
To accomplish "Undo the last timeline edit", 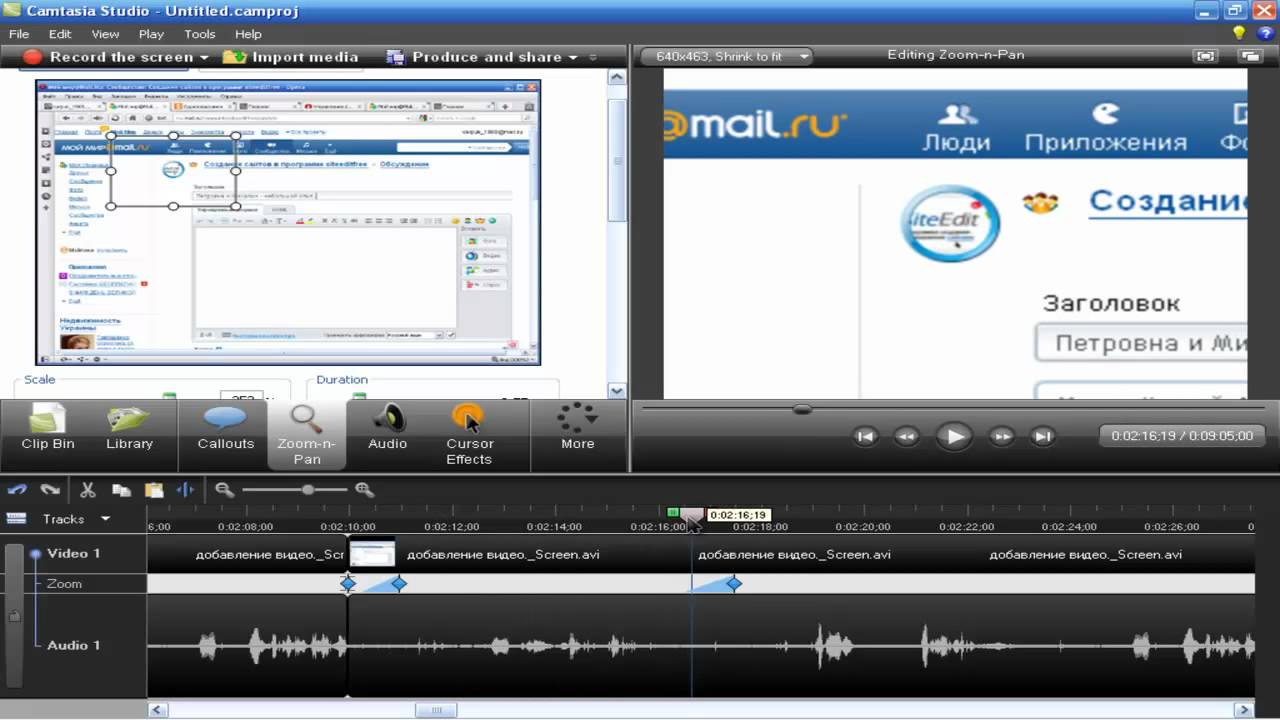I will [x=17, y=490].
